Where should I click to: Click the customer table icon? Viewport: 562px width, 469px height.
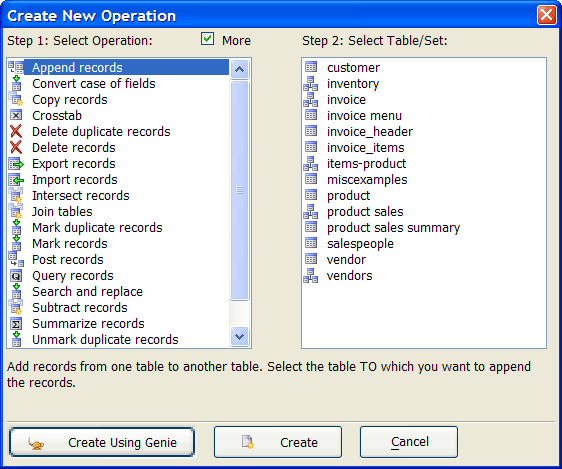click(x=311, y=67)
